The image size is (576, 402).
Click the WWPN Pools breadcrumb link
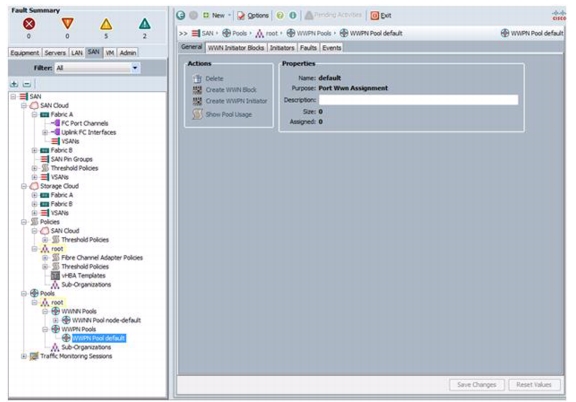pos(309,33)
